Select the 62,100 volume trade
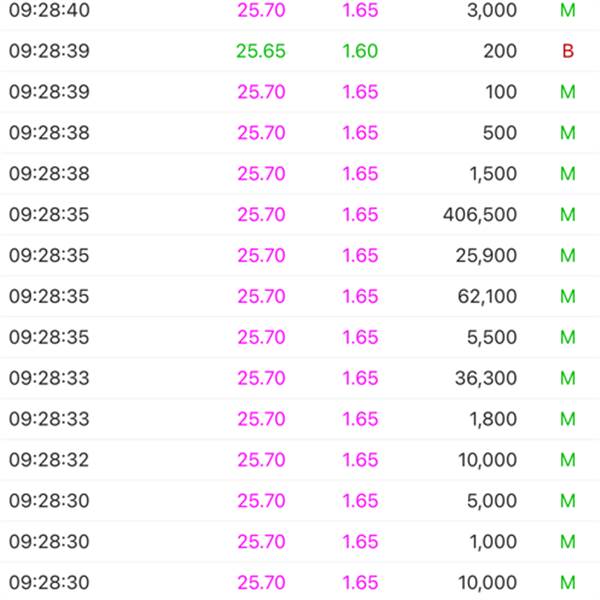The height and width of the screenshot is (600, 600). coord(300,296)
